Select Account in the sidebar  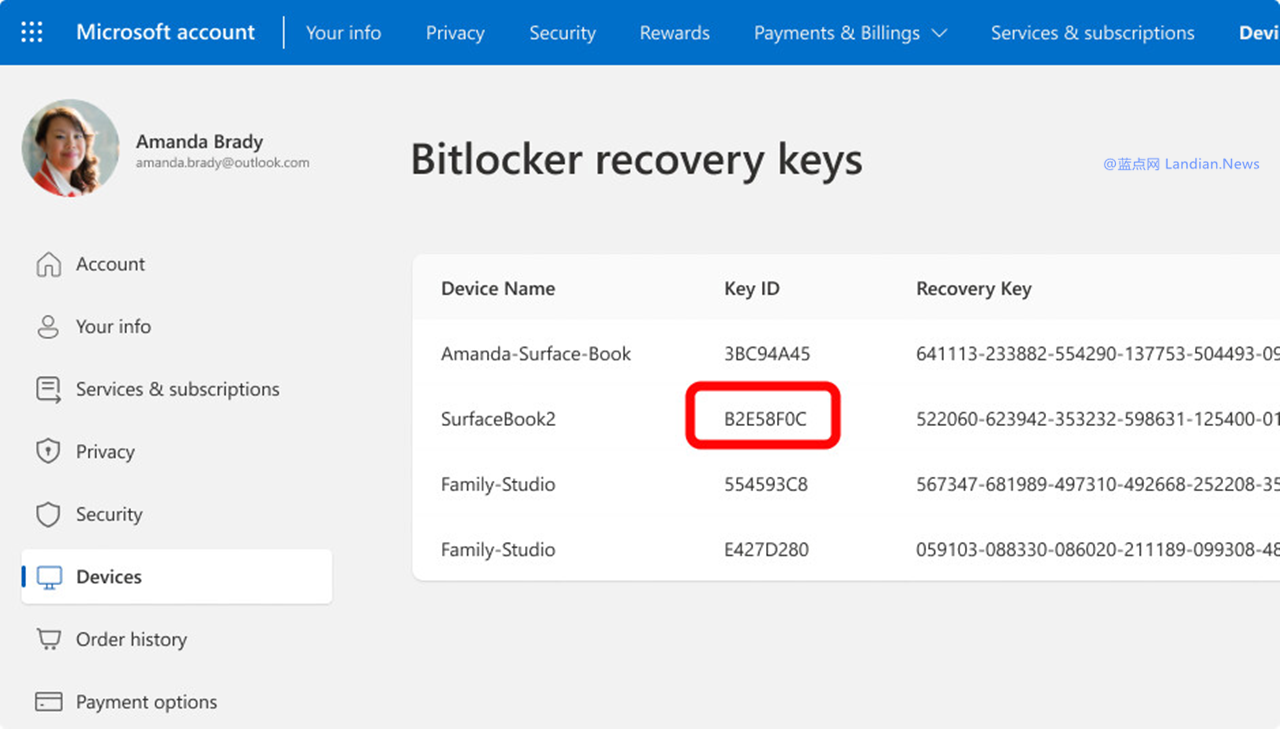click(110, 264)
